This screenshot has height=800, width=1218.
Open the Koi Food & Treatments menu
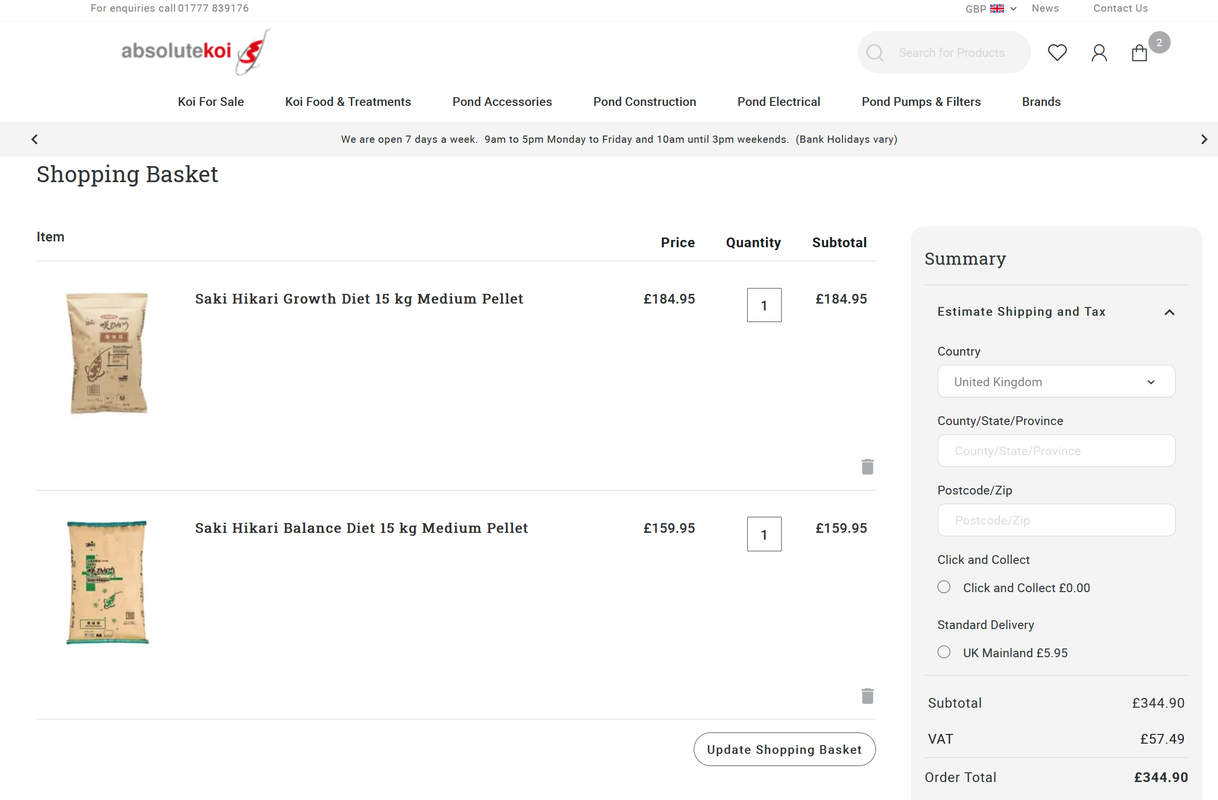pyautogui.click(x=348, y=101)
